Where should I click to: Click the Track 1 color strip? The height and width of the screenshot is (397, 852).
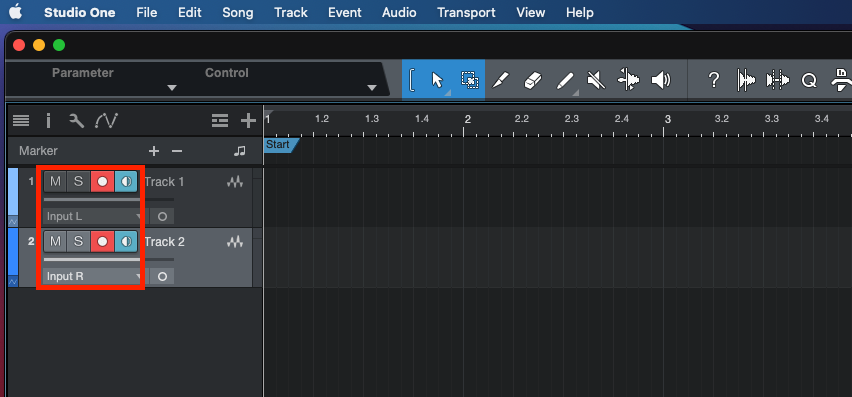click(x=13, y=192)
